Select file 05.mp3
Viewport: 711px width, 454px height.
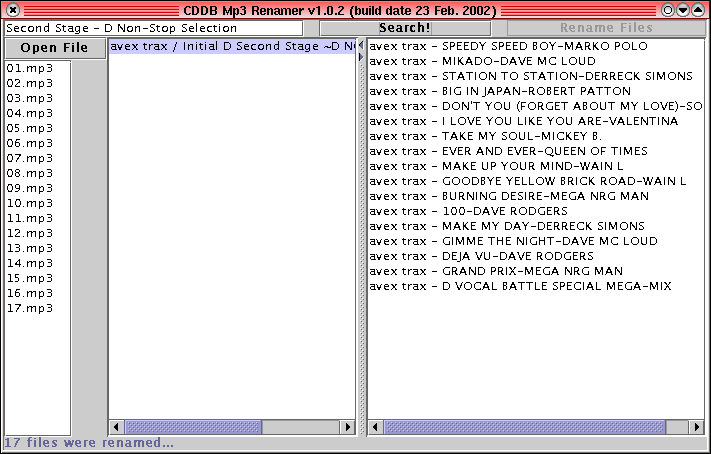pos(37,128)
